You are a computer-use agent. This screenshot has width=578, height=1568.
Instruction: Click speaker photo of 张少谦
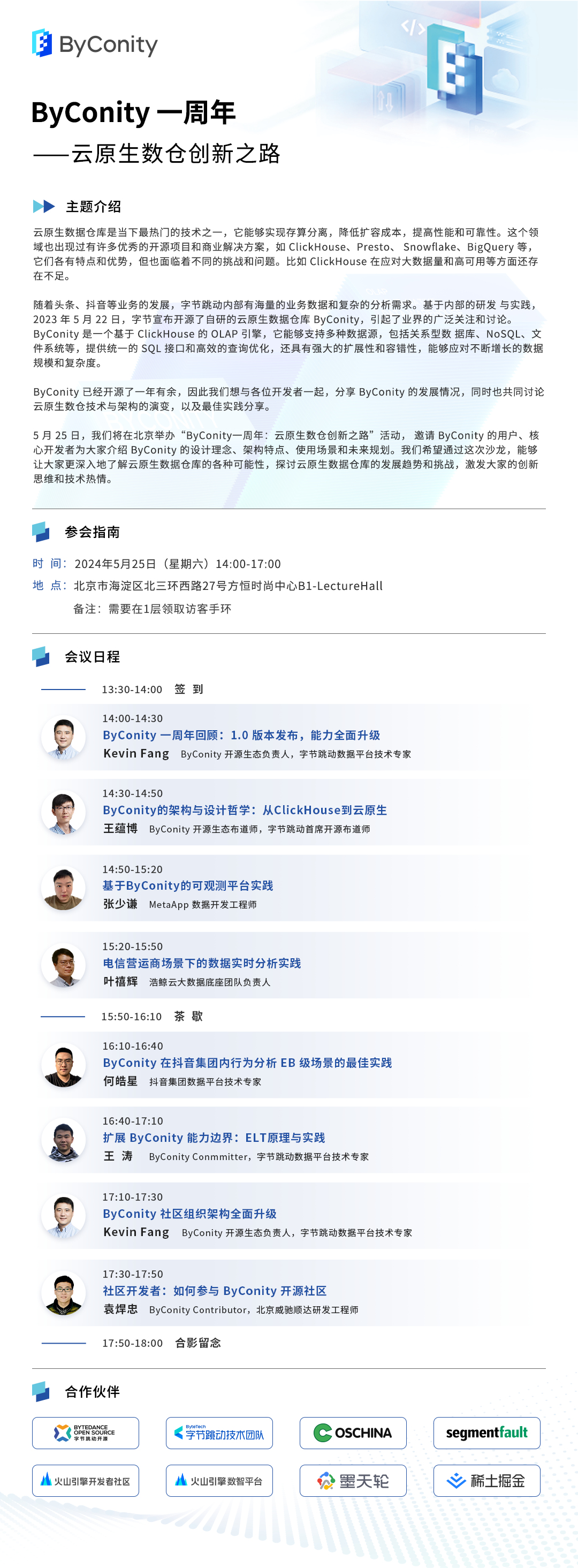pyautogui.click(x=63, y=888)
